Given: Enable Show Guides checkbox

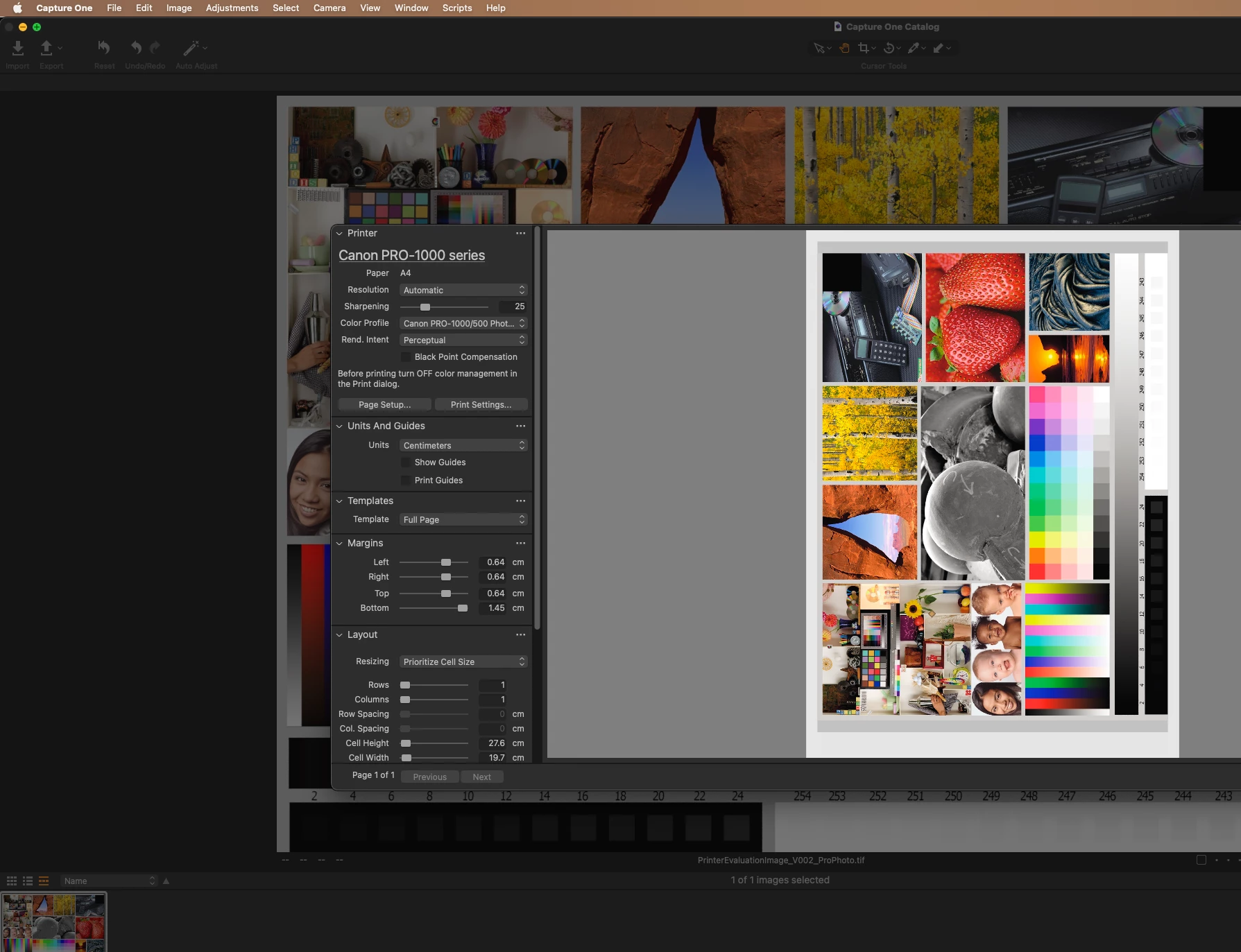Looking at the screenshot, I should click(x=406, y=462).
